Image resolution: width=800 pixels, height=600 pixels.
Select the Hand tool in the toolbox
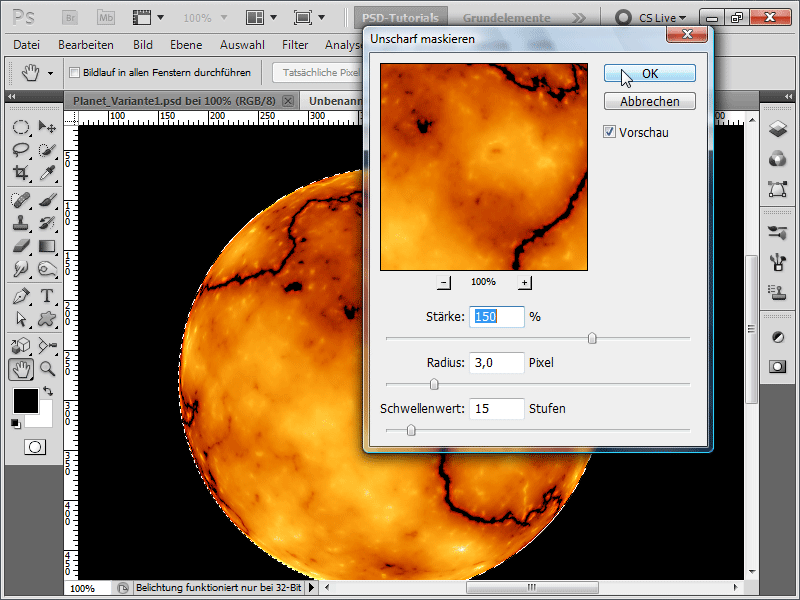pyautogui.click(x=21, y=369)
